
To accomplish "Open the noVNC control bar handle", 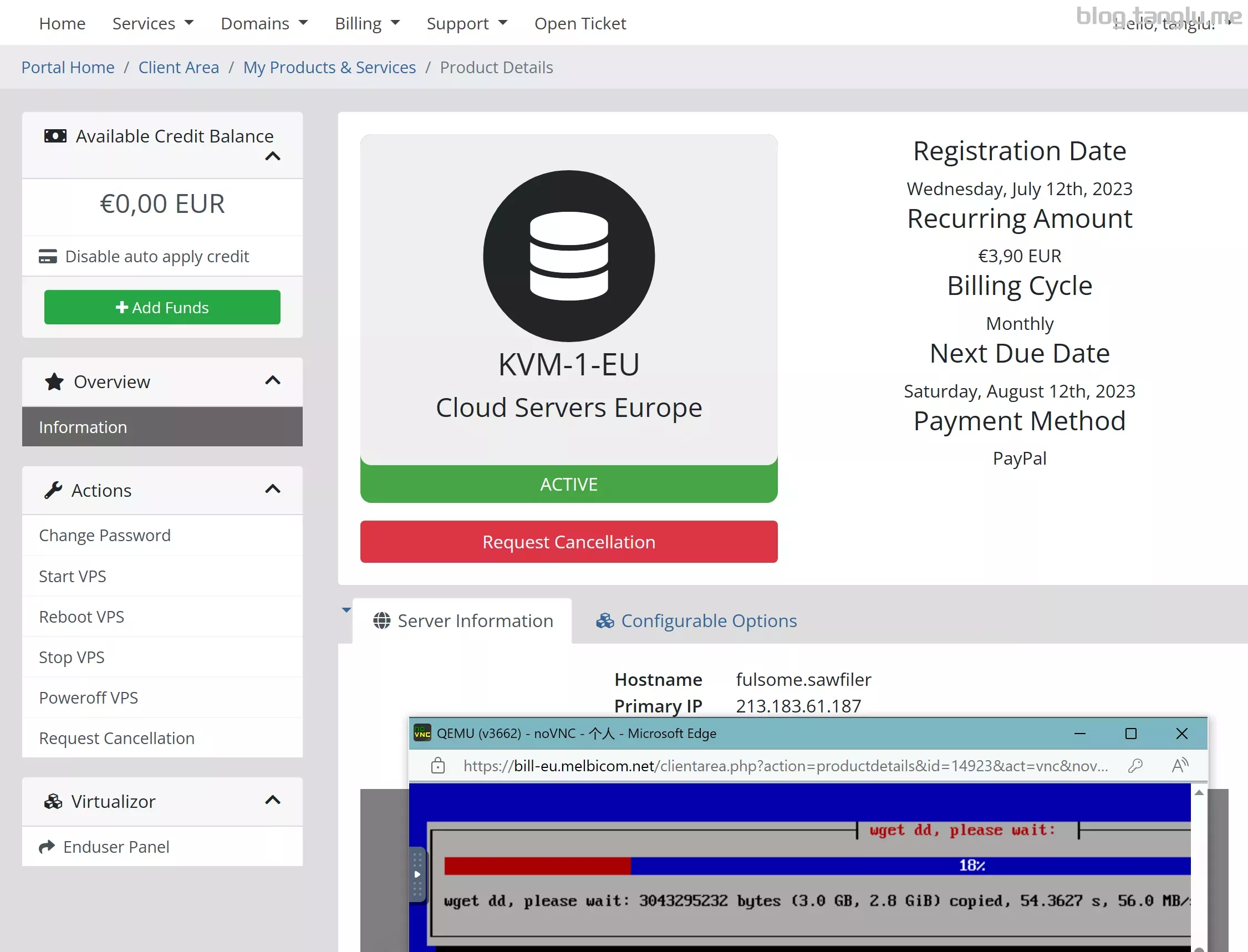I will (417, 874).
